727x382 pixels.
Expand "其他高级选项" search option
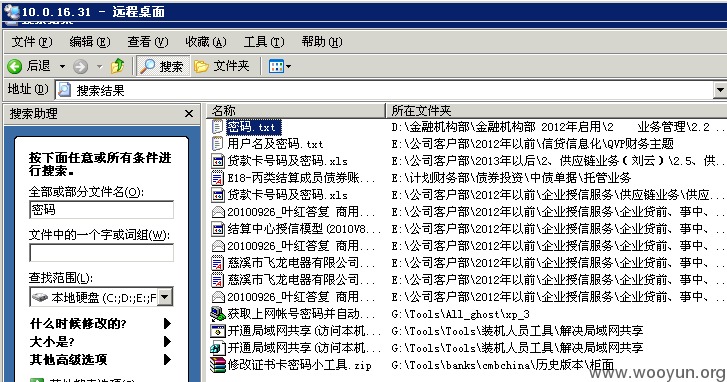[x=167, y=359]
